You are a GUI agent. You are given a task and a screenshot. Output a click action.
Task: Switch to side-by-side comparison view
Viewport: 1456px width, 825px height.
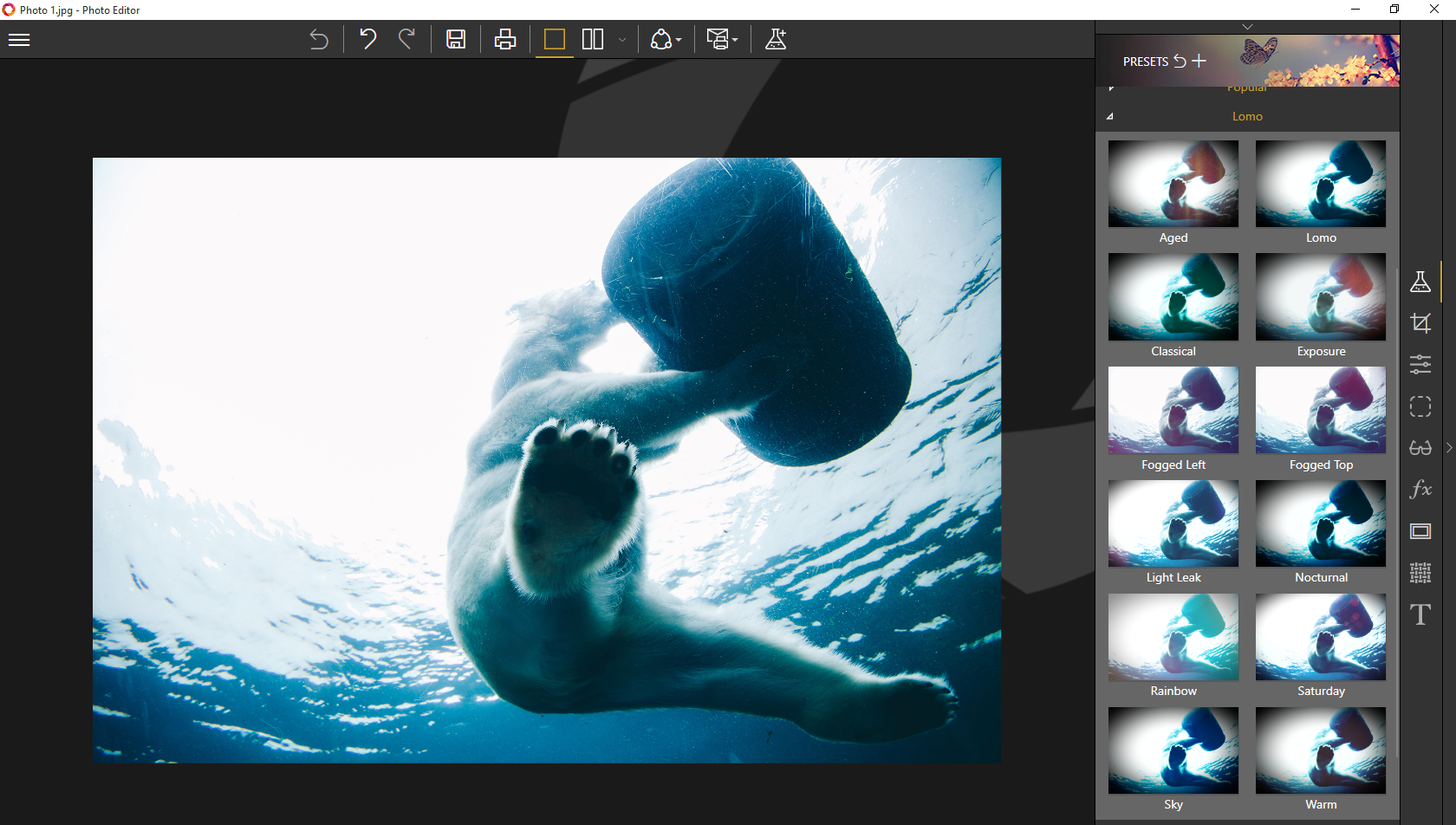click(x=593, y=40)
